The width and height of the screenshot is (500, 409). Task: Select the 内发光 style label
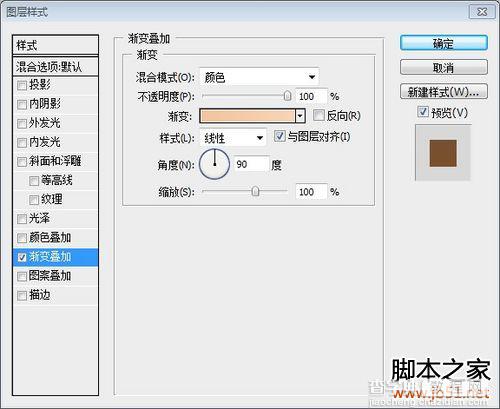45,142
